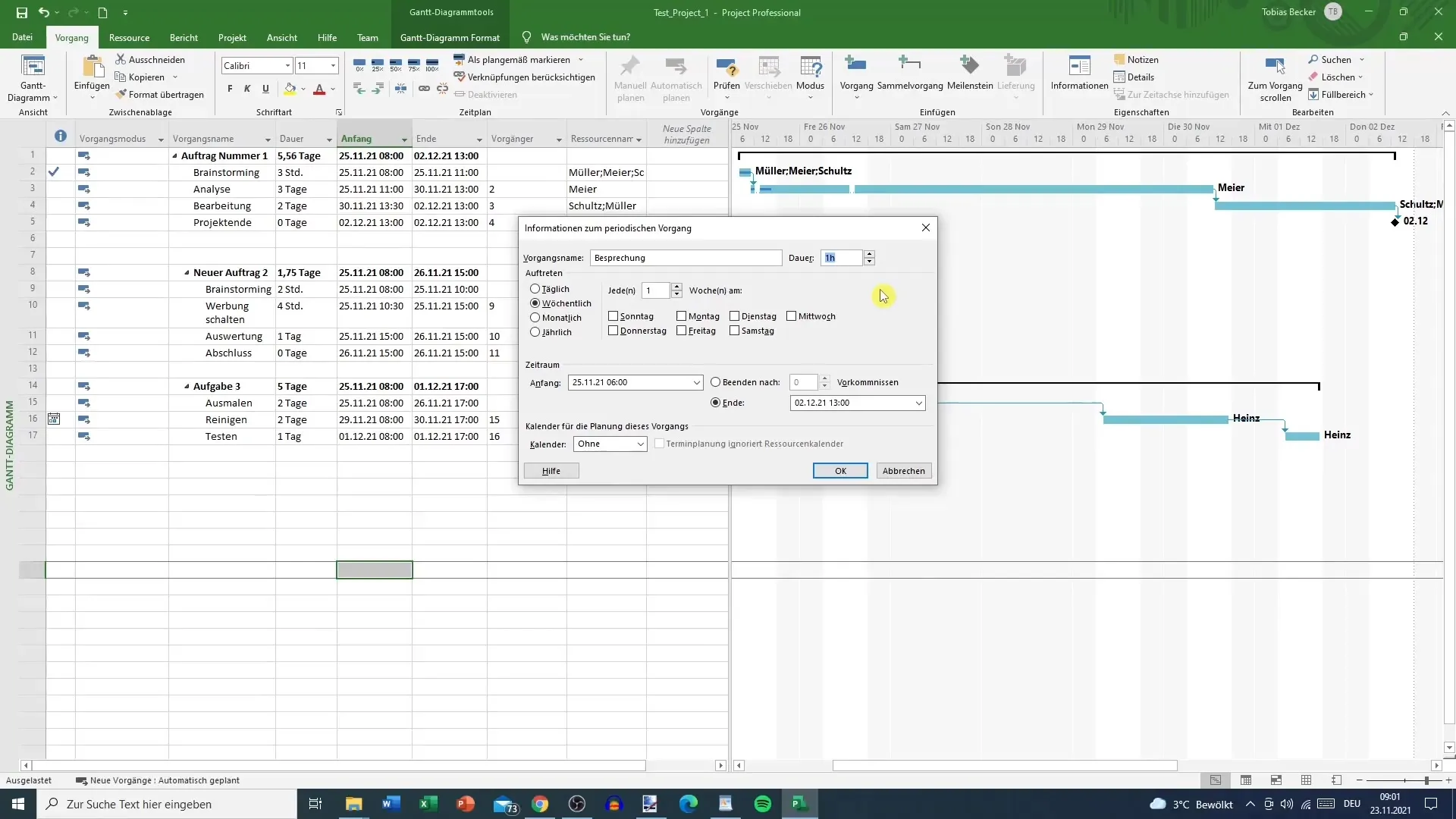Image resolution: width=1456 pixels, height=819 pixels.
Task: Confirm the dialog with OK
Action: coord(840,471)
